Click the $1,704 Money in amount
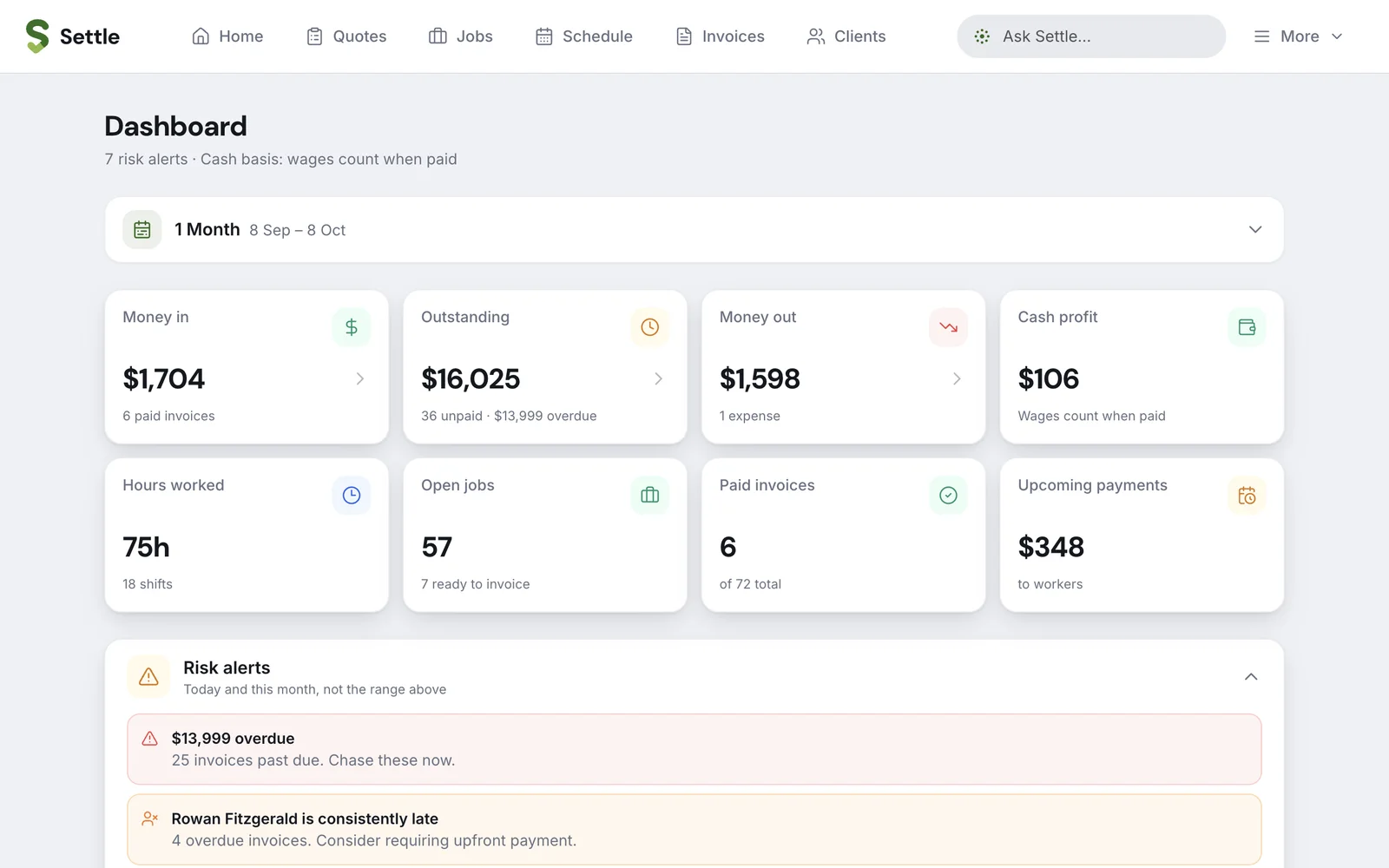Viewport: 1389px width, 868px height. [164, 378]
